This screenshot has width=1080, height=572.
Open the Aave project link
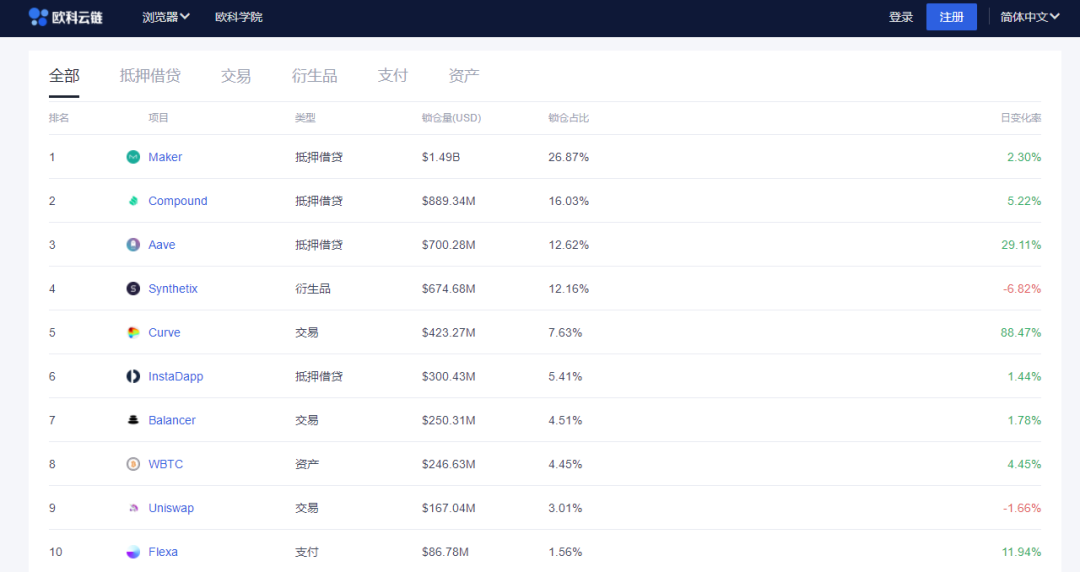(x=162, y=245)
